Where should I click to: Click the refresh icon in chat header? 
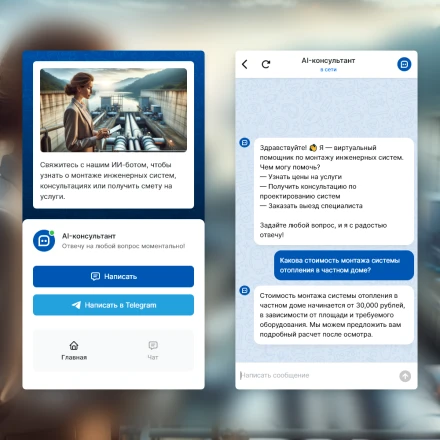pyautogui.click(x=266, y=64)
